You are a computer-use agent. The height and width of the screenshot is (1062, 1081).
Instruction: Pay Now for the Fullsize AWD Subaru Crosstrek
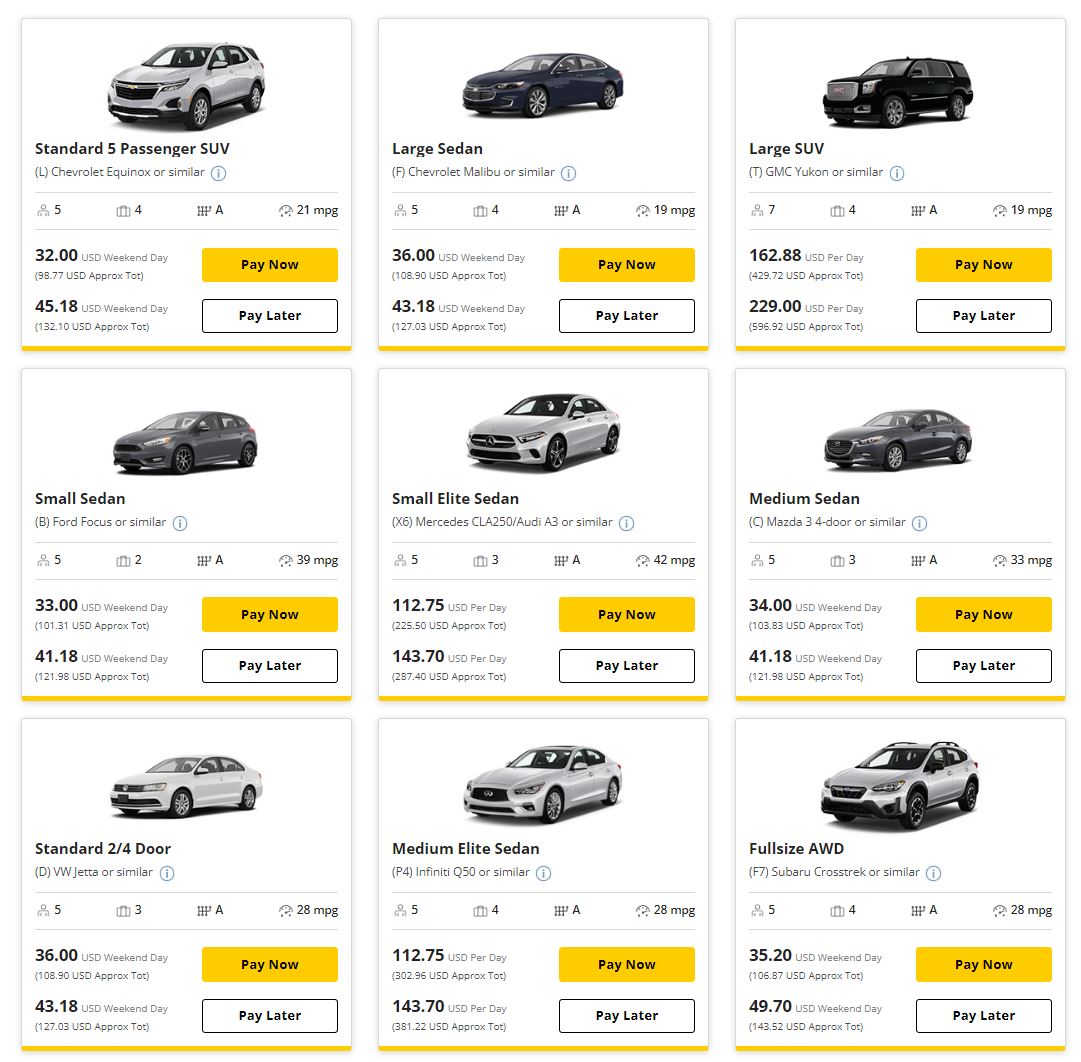click(x=983, y=964)
